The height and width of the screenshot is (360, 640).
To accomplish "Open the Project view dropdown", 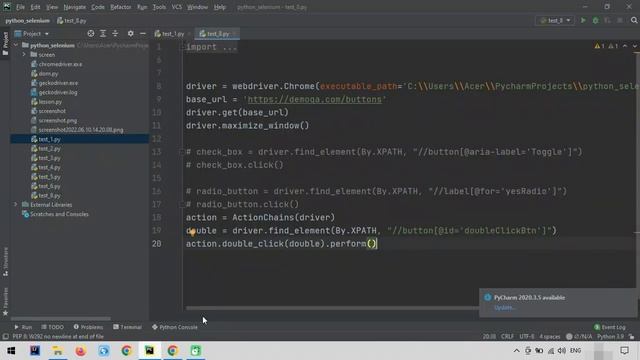I will [x=32, y=33].
